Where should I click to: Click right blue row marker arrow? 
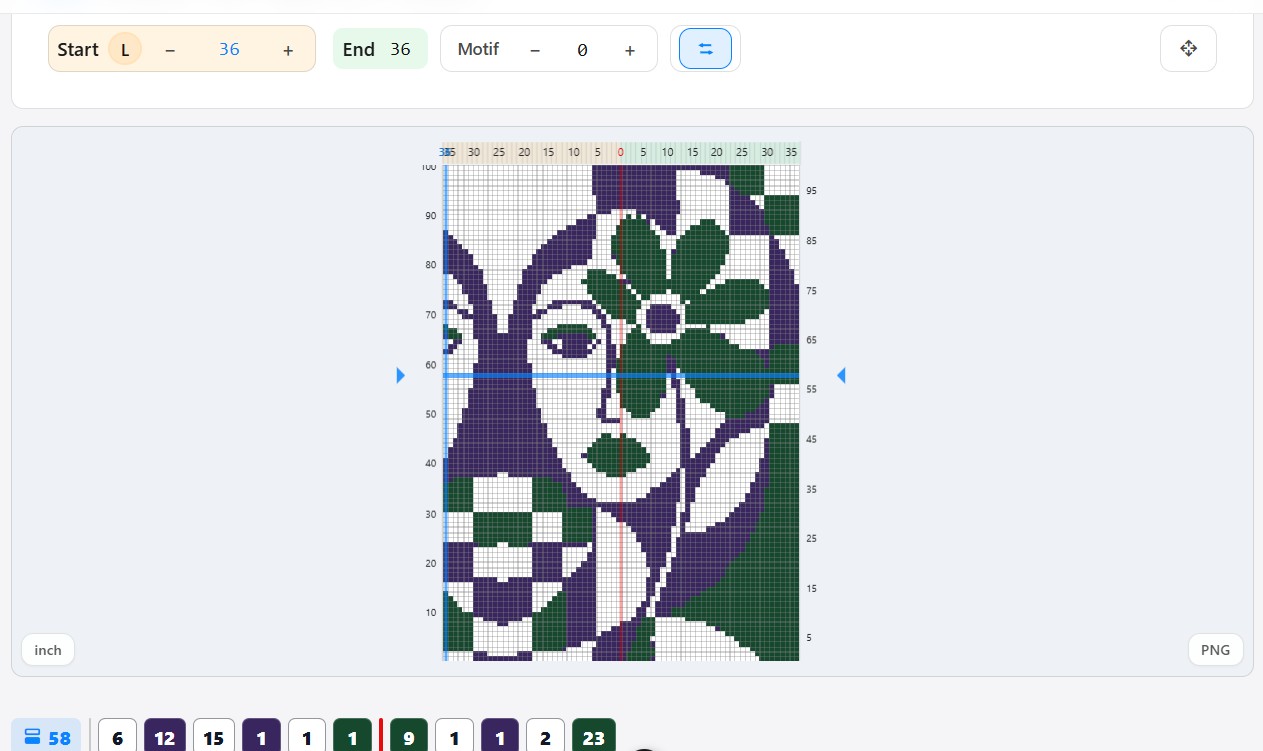click(841, 375)
